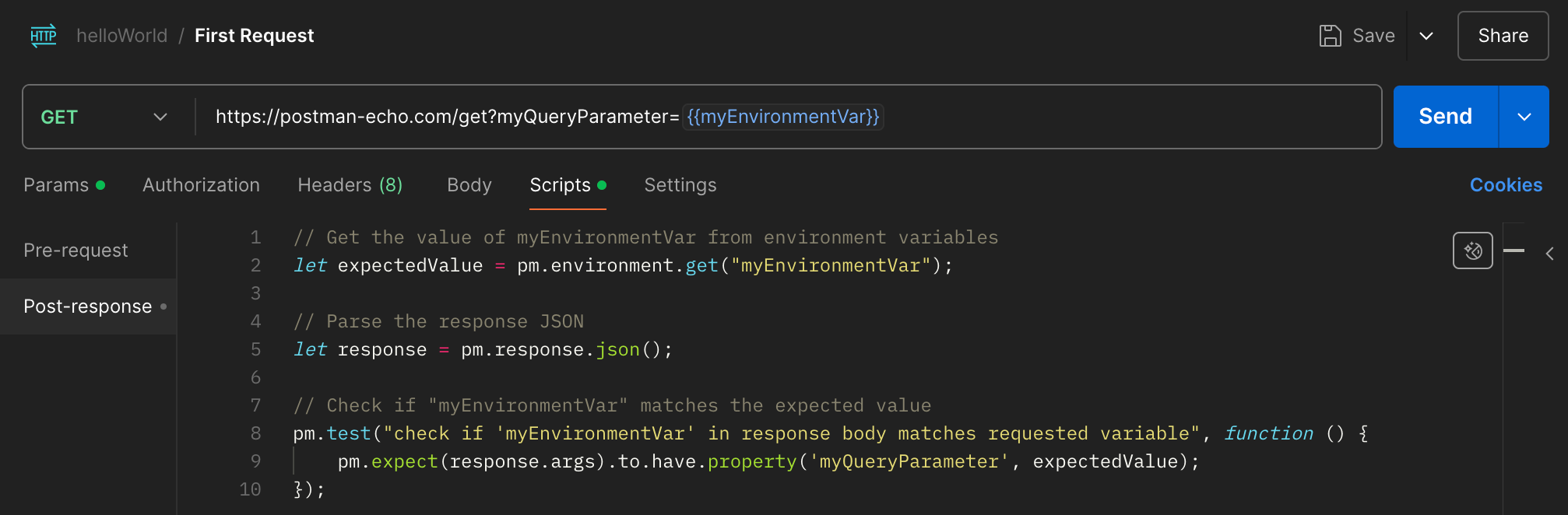Screen dimensions: 1568x515
Task: Click the '// Parse the response JSON' comment
Action: click(438, 321)
